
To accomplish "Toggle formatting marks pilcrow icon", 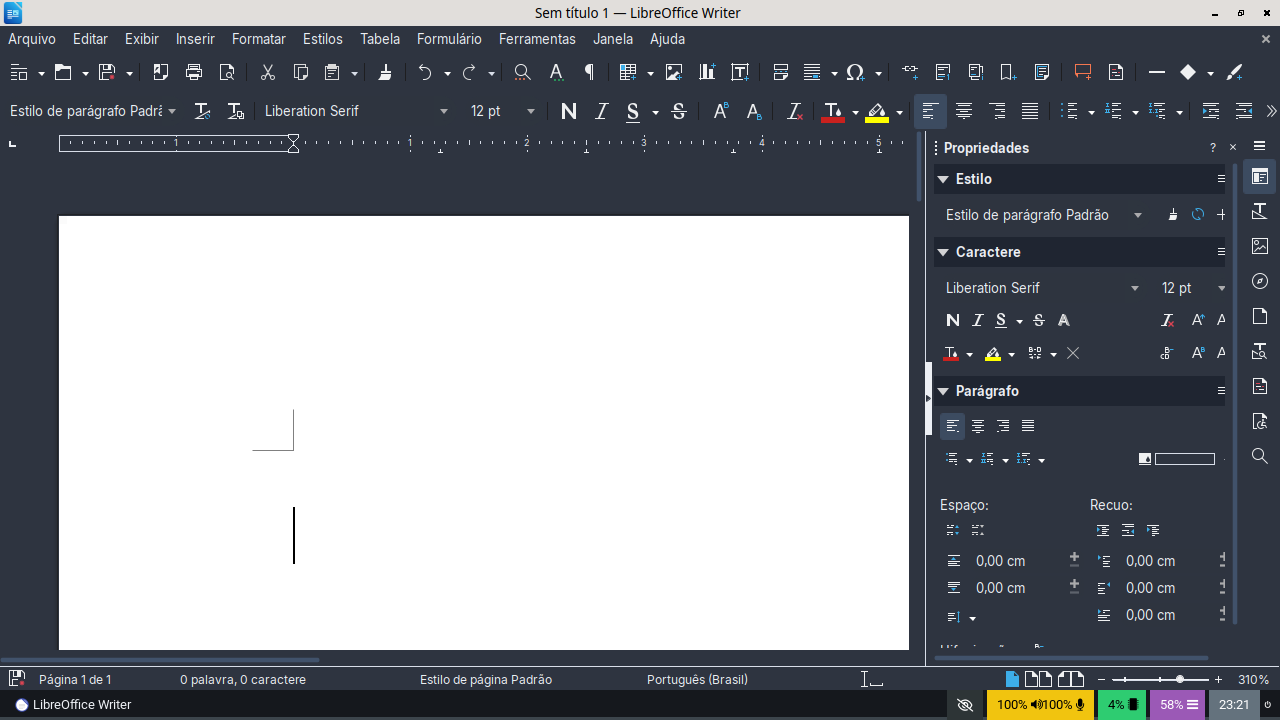I will 589,72.
